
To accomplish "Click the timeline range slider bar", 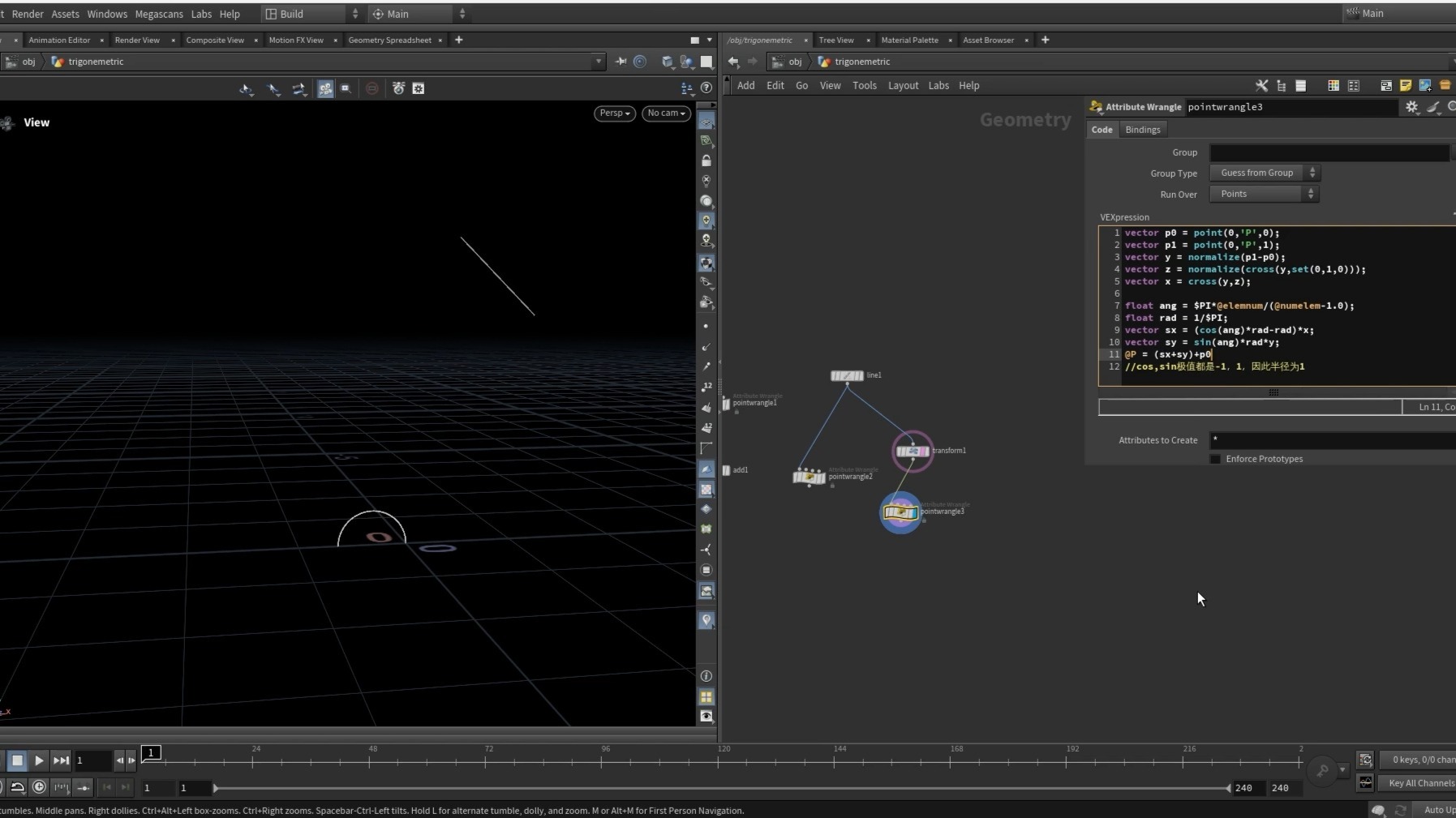I will (722, 788).
